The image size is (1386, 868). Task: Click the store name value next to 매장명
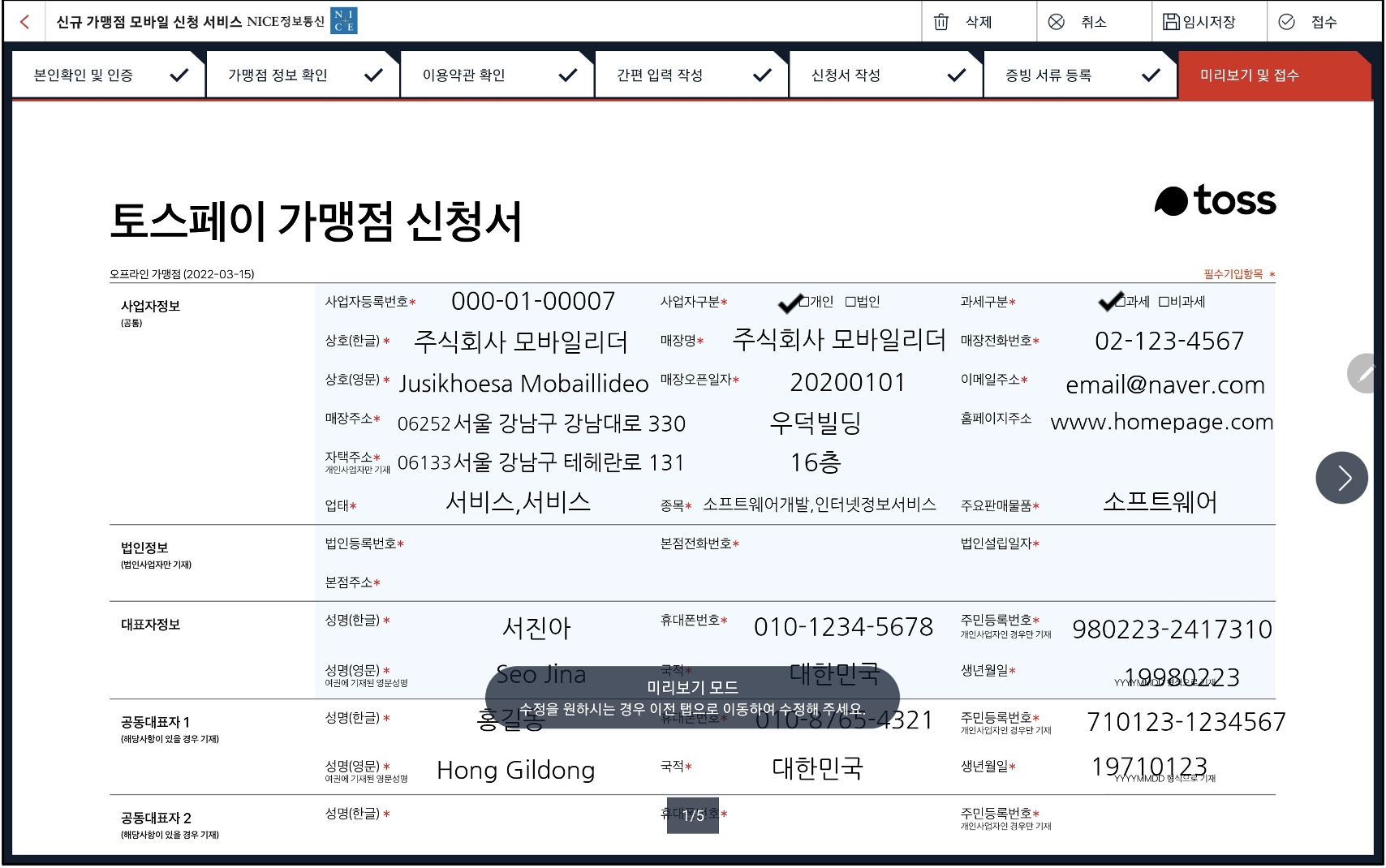[x=839, y=339]
